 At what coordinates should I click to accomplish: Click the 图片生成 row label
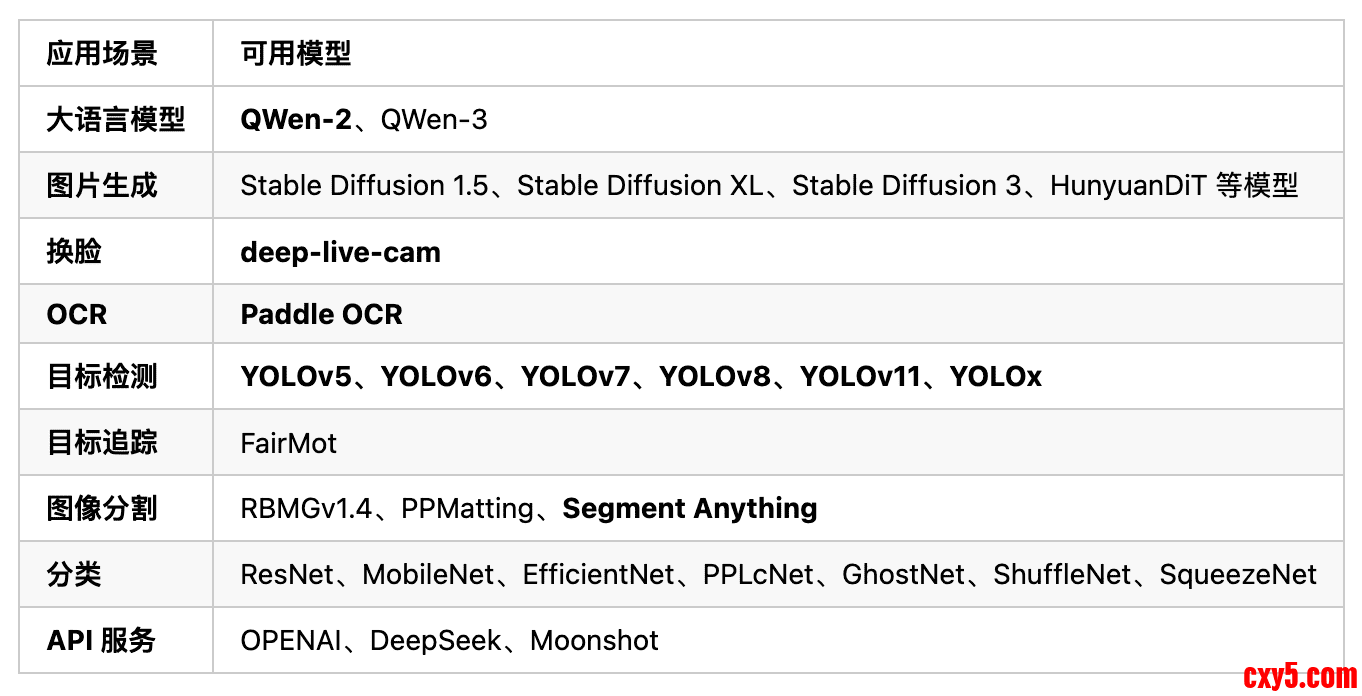102,186
